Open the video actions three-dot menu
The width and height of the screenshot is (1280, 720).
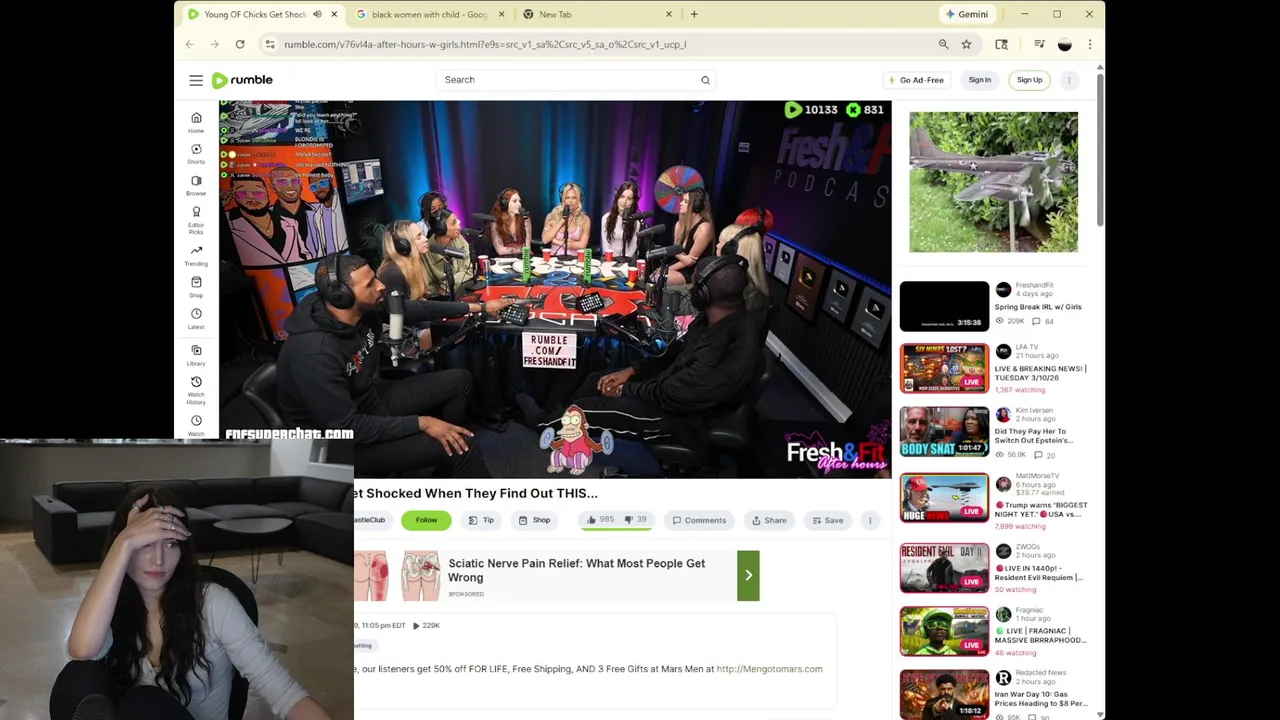pyautogui.click(x=870, y=520)
